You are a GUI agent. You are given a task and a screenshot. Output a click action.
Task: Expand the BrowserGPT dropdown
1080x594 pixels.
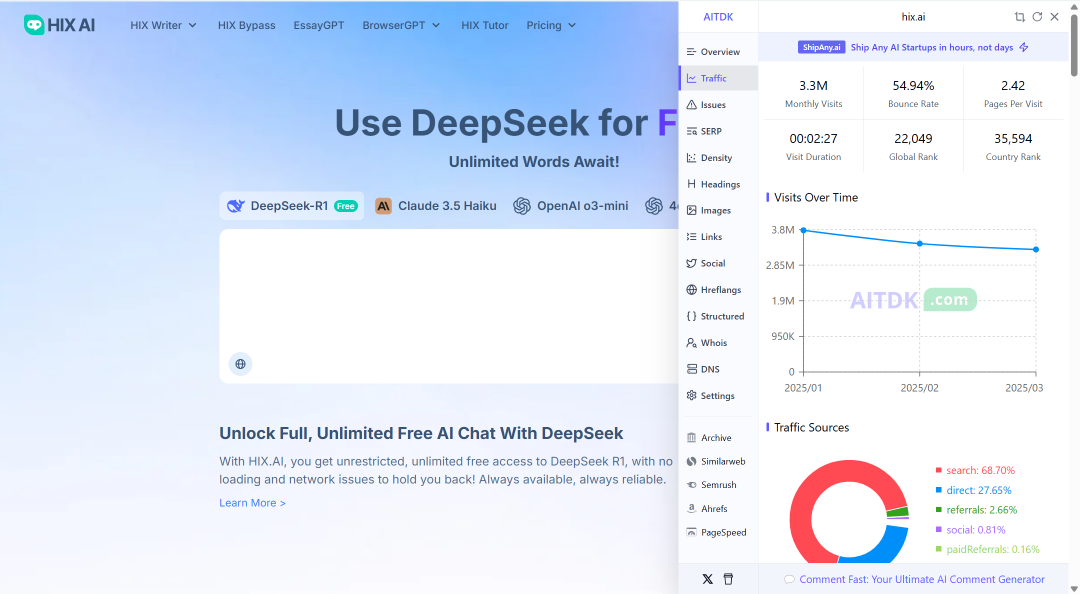click(x=401, y=25)
